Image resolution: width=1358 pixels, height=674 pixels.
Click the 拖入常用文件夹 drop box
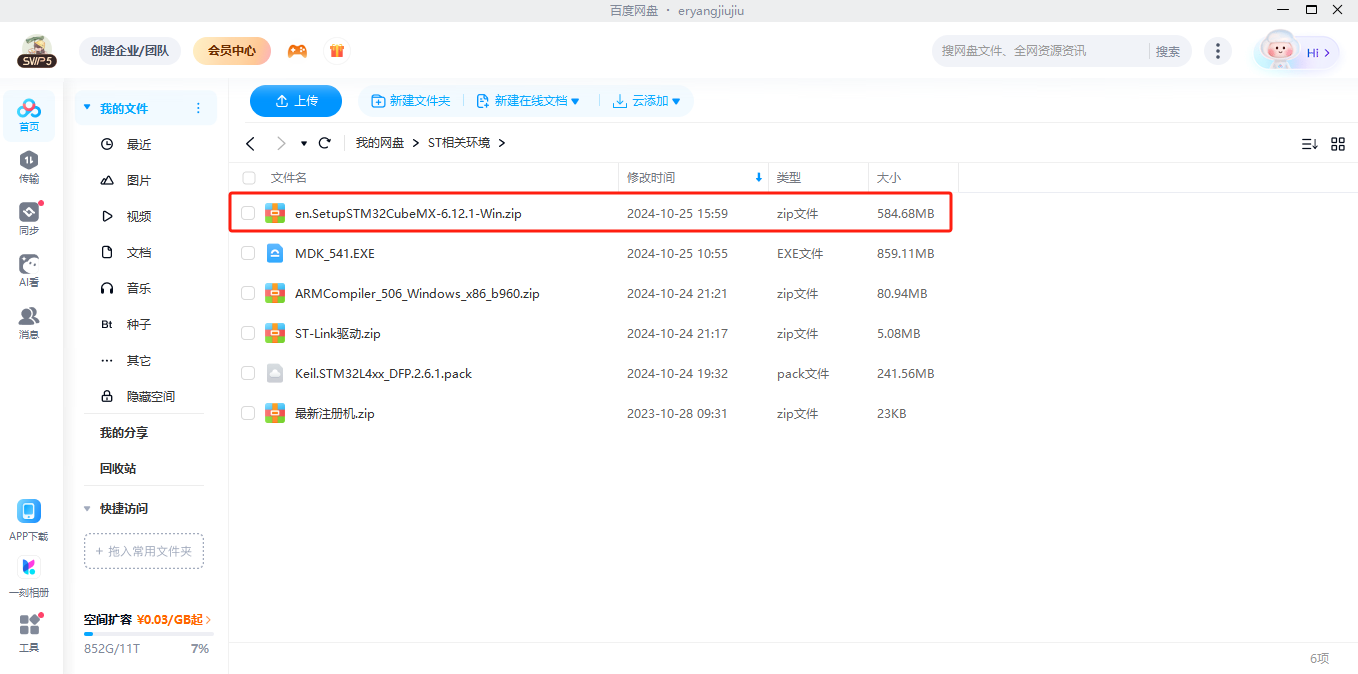144,551
